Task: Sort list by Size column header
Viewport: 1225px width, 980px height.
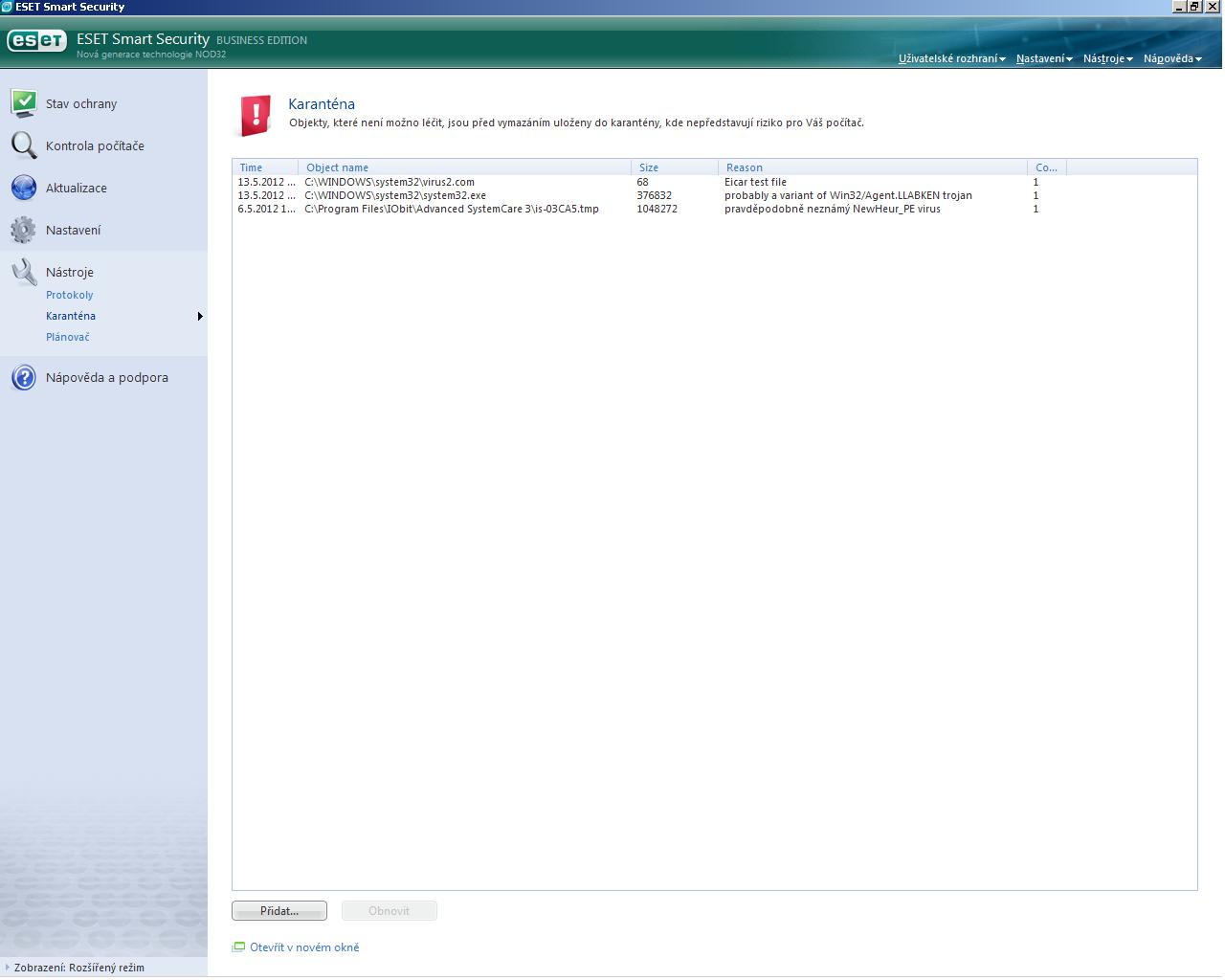Action: [x=649, y=167]
